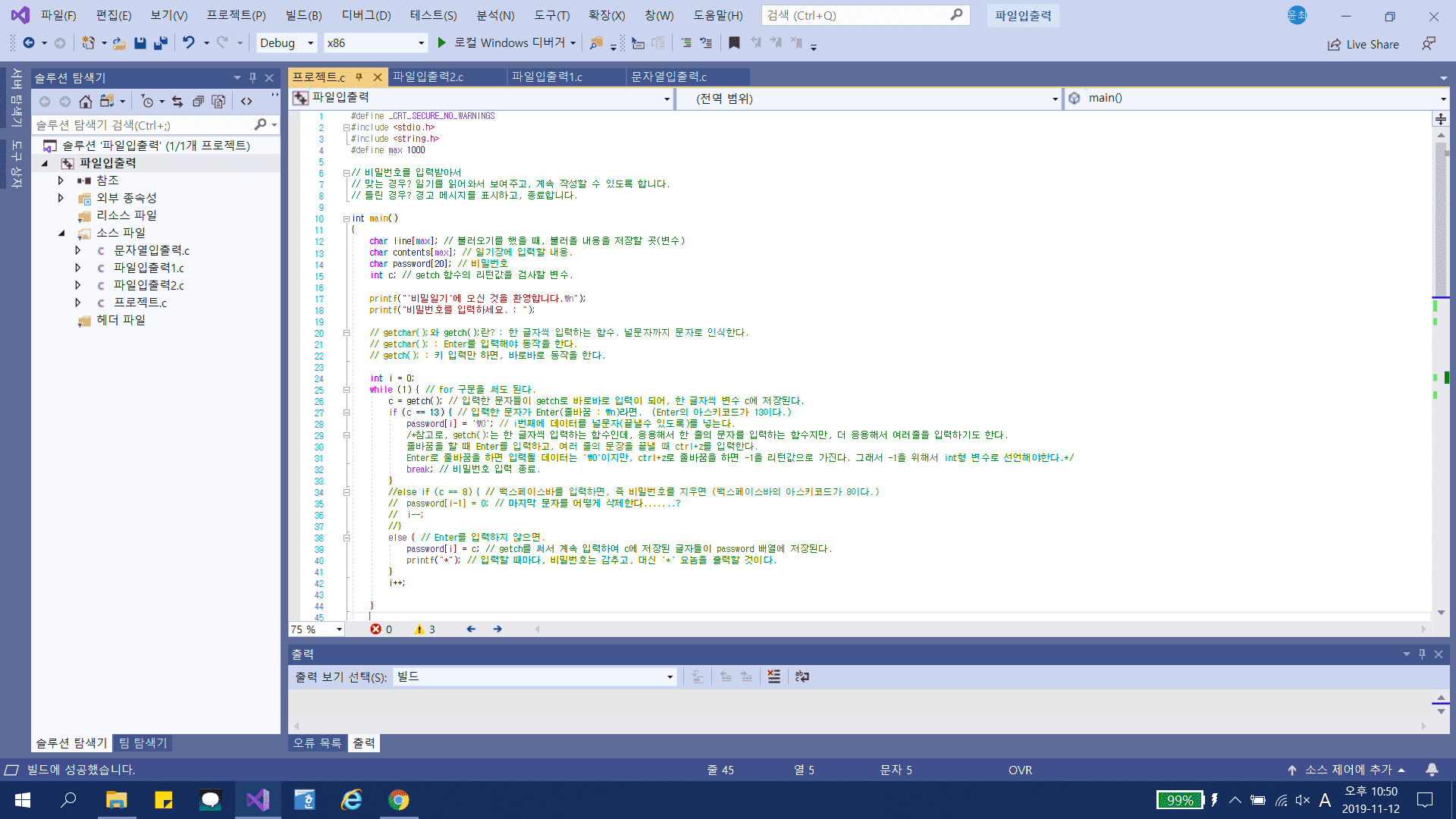Image resolution: width=1456 pixels, height=819 pixels.
Task: Click the bookmark toggle icon
Action: [x=733, y=43]
